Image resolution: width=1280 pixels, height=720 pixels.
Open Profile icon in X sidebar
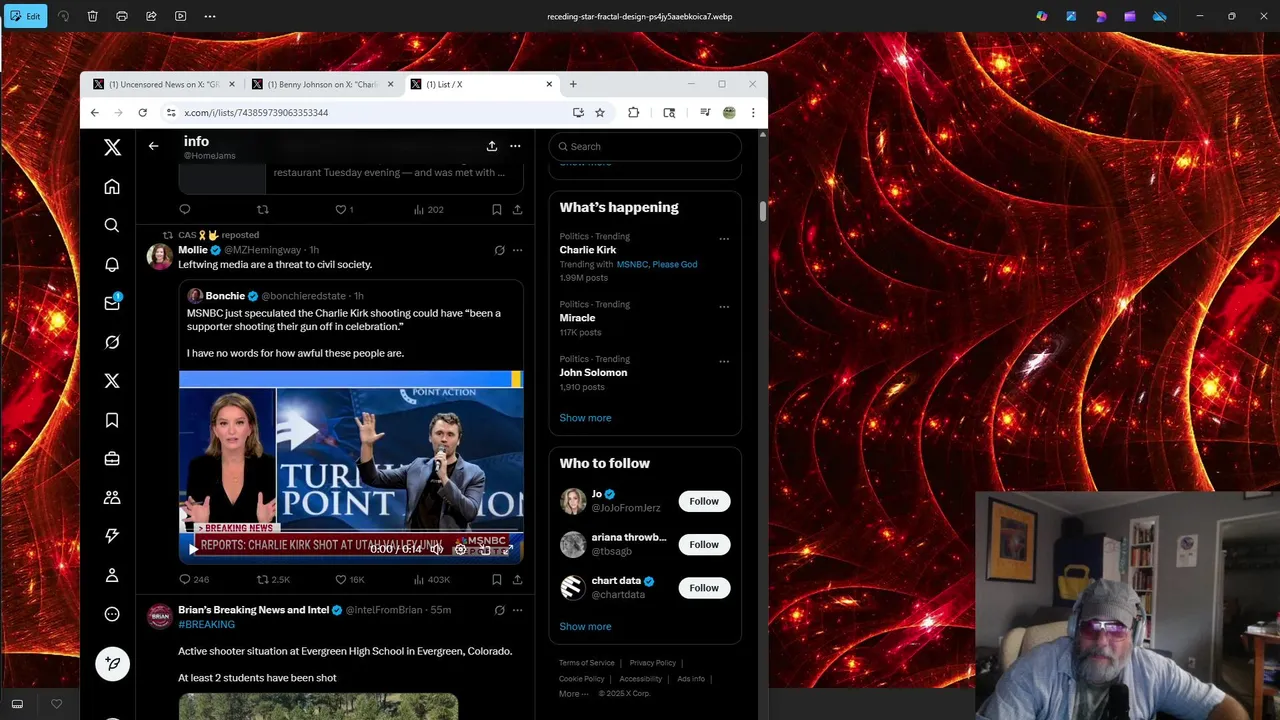point(112,575)
